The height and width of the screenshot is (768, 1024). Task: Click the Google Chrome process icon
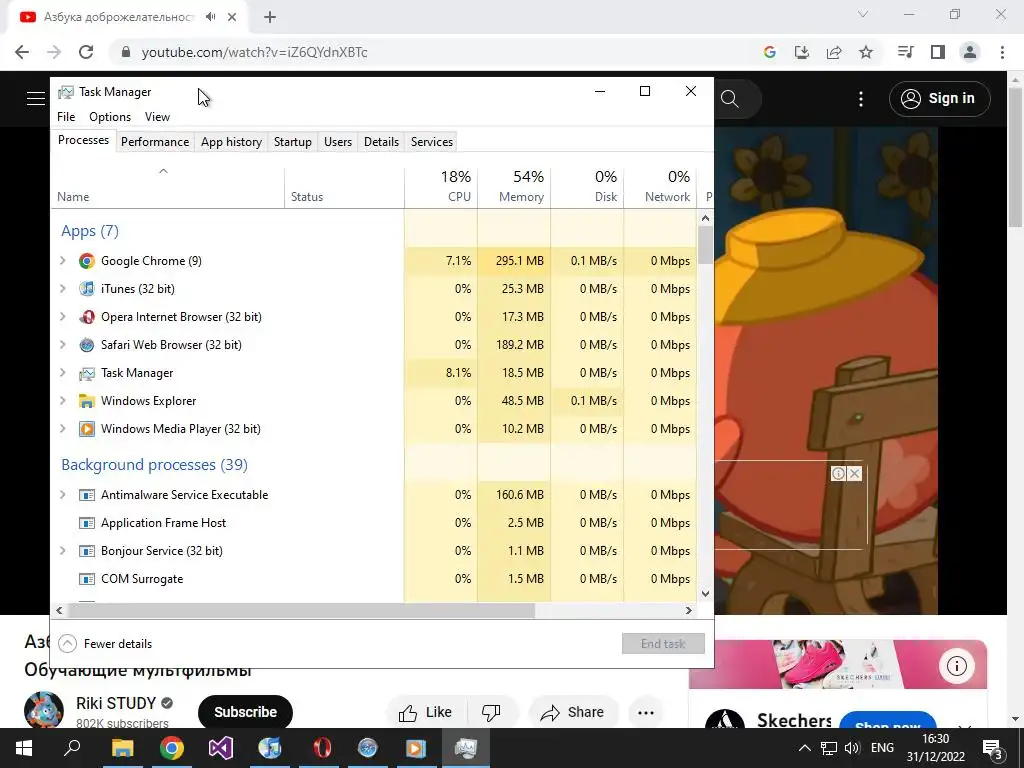coord(86,261)
